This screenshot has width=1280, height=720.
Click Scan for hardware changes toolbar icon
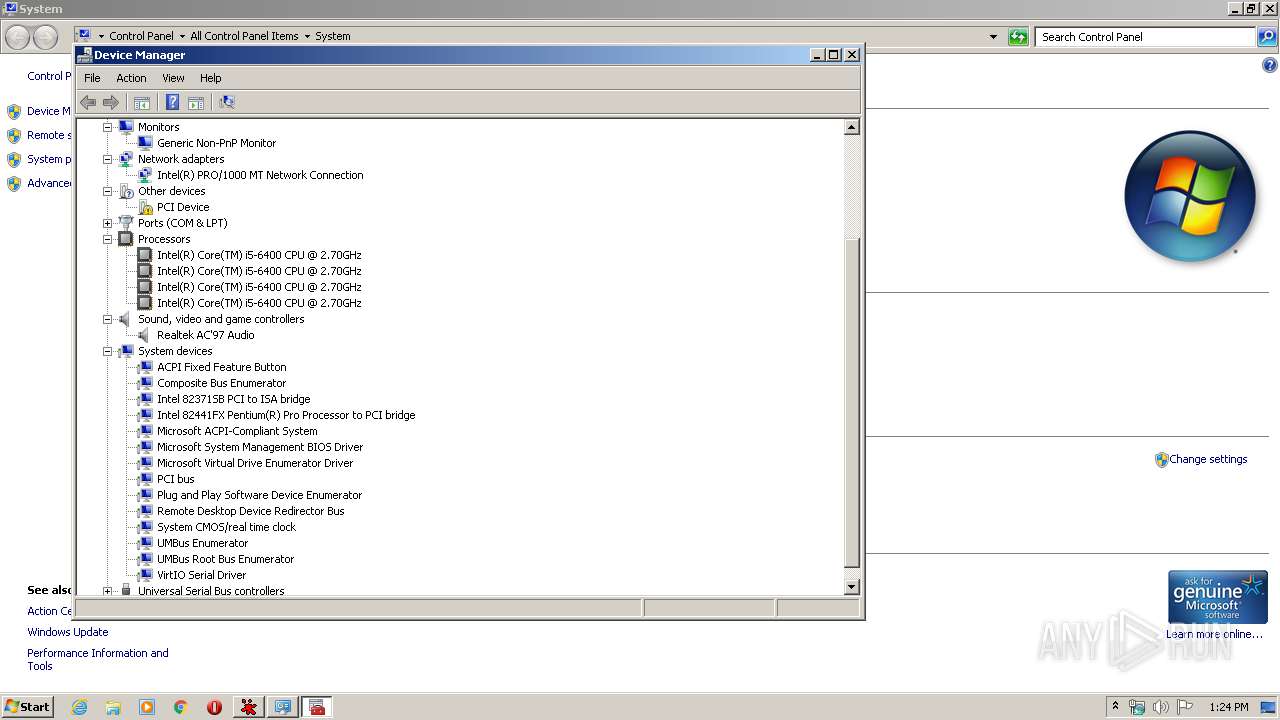tap(227, 102)
